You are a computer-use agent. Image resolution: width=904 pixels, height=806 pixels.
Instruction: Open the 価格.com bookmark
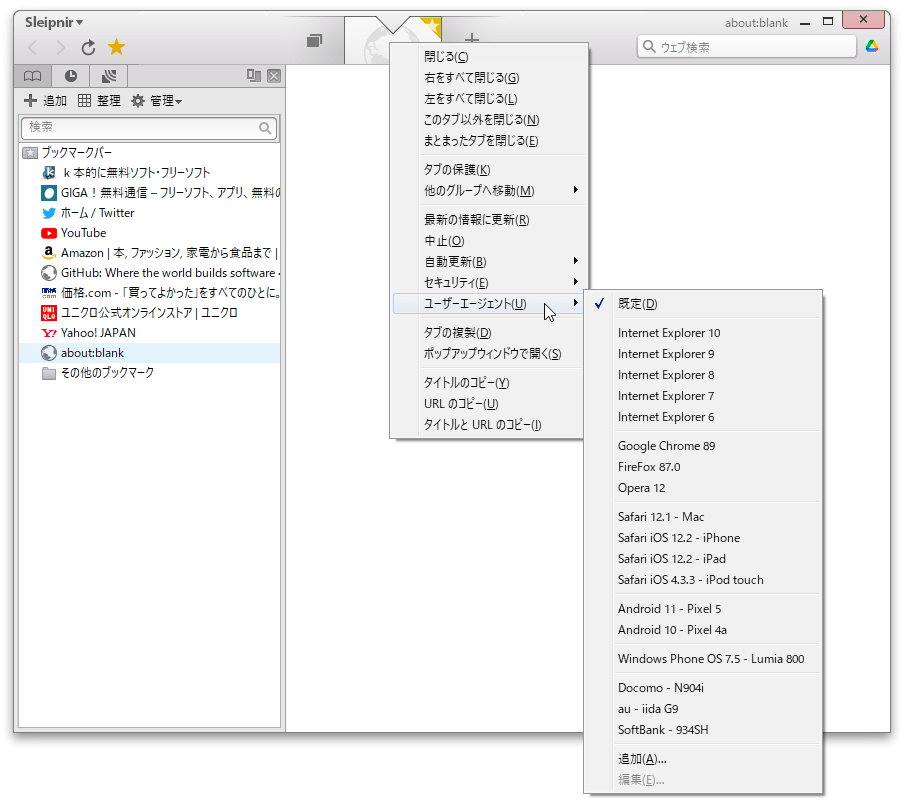pos(161,293)
